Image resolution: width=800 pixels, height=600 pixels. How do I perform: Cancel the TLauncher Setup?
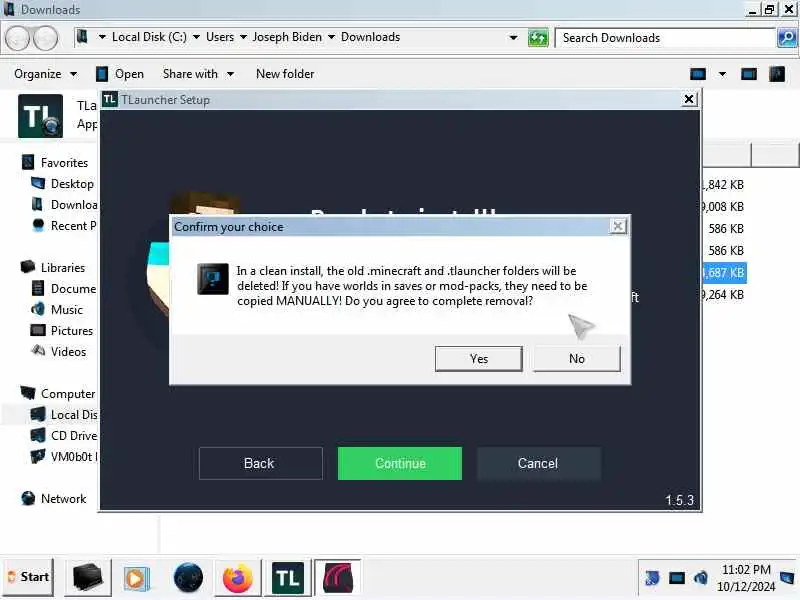(539, 463)
